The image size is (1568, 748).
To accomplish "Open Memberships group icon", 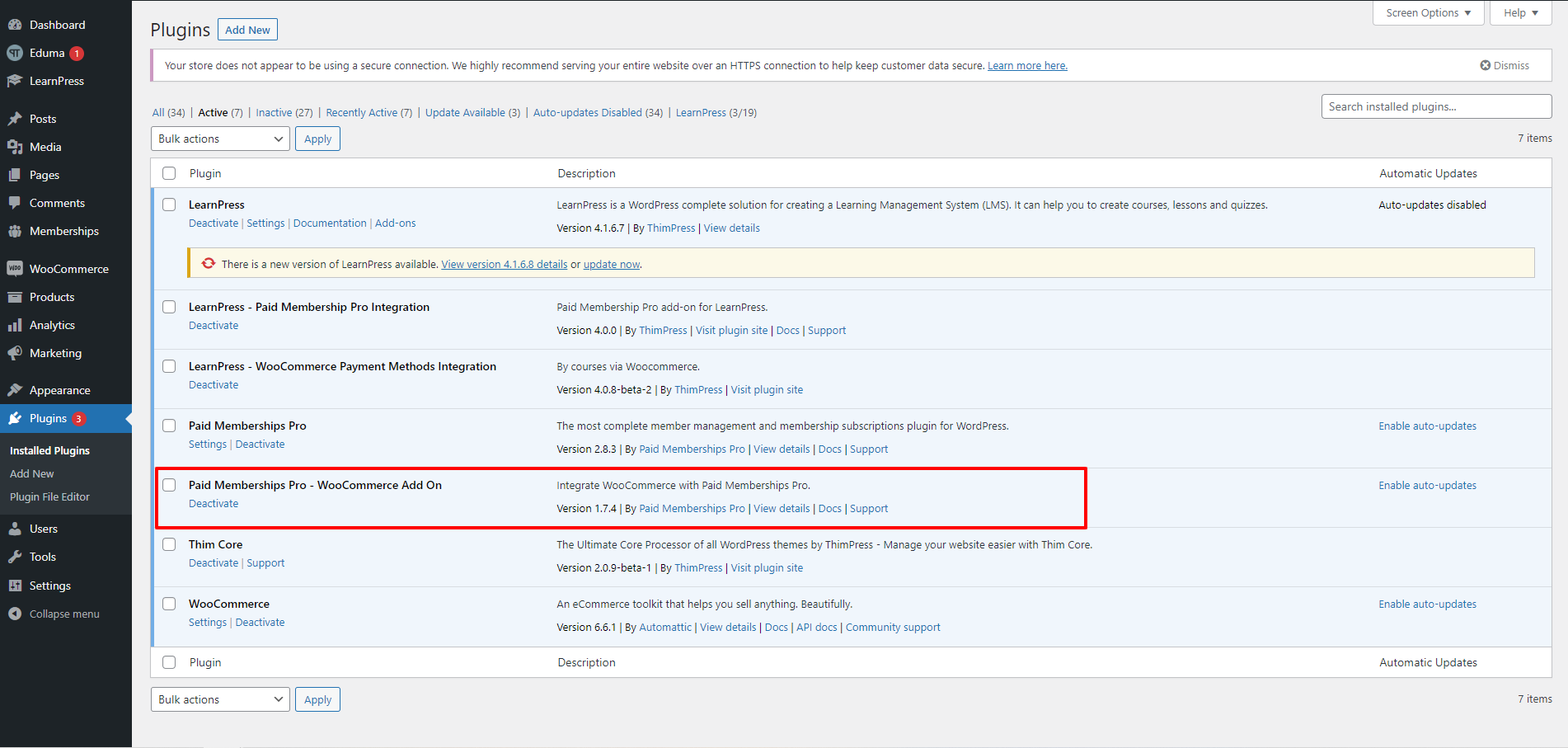I will [15, 231].
